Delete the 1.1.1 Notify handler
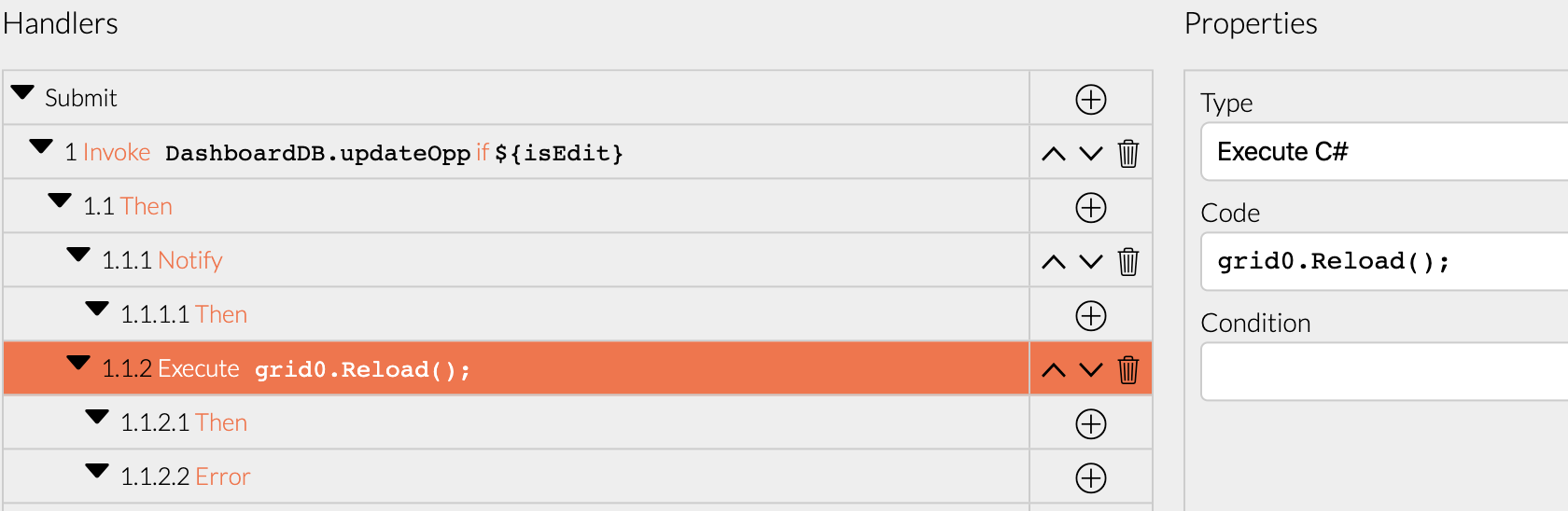The width and height of the screenshot is (1568, 511). coord(1128,261)
